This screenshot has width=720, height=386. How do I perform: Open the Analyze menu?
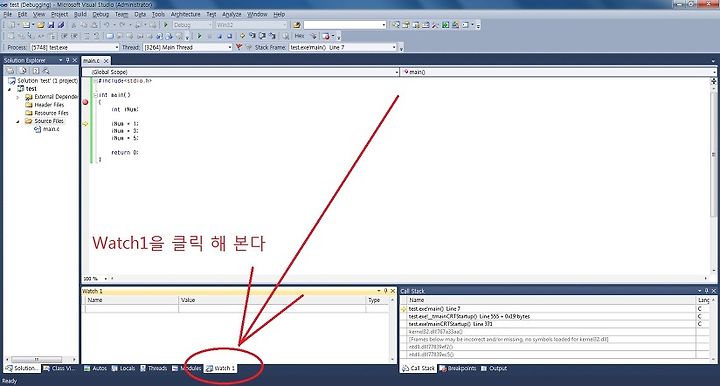232,14
